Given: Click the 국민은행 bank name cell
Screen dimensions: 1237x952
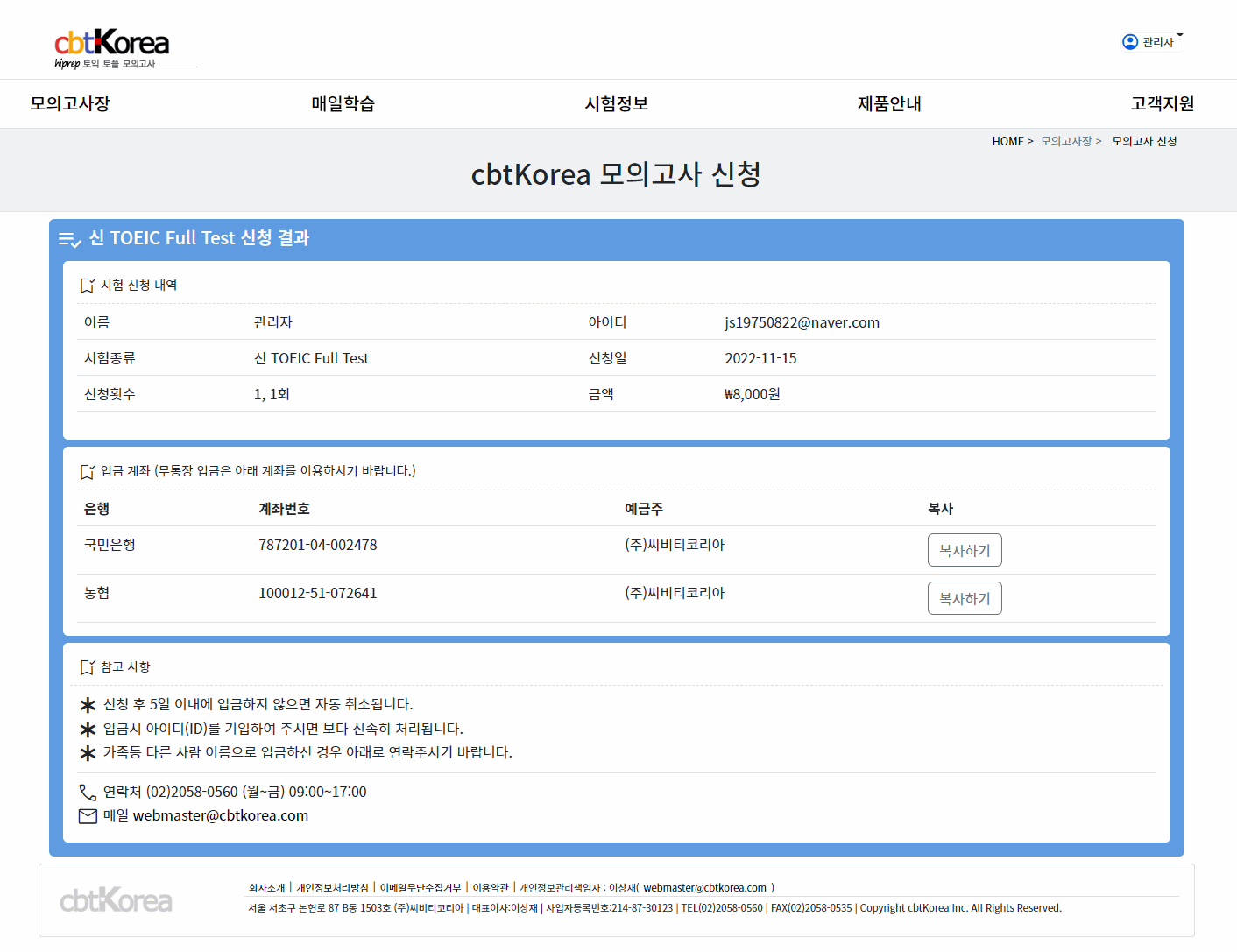Looking at the screenshot, I should coord(110,545).
